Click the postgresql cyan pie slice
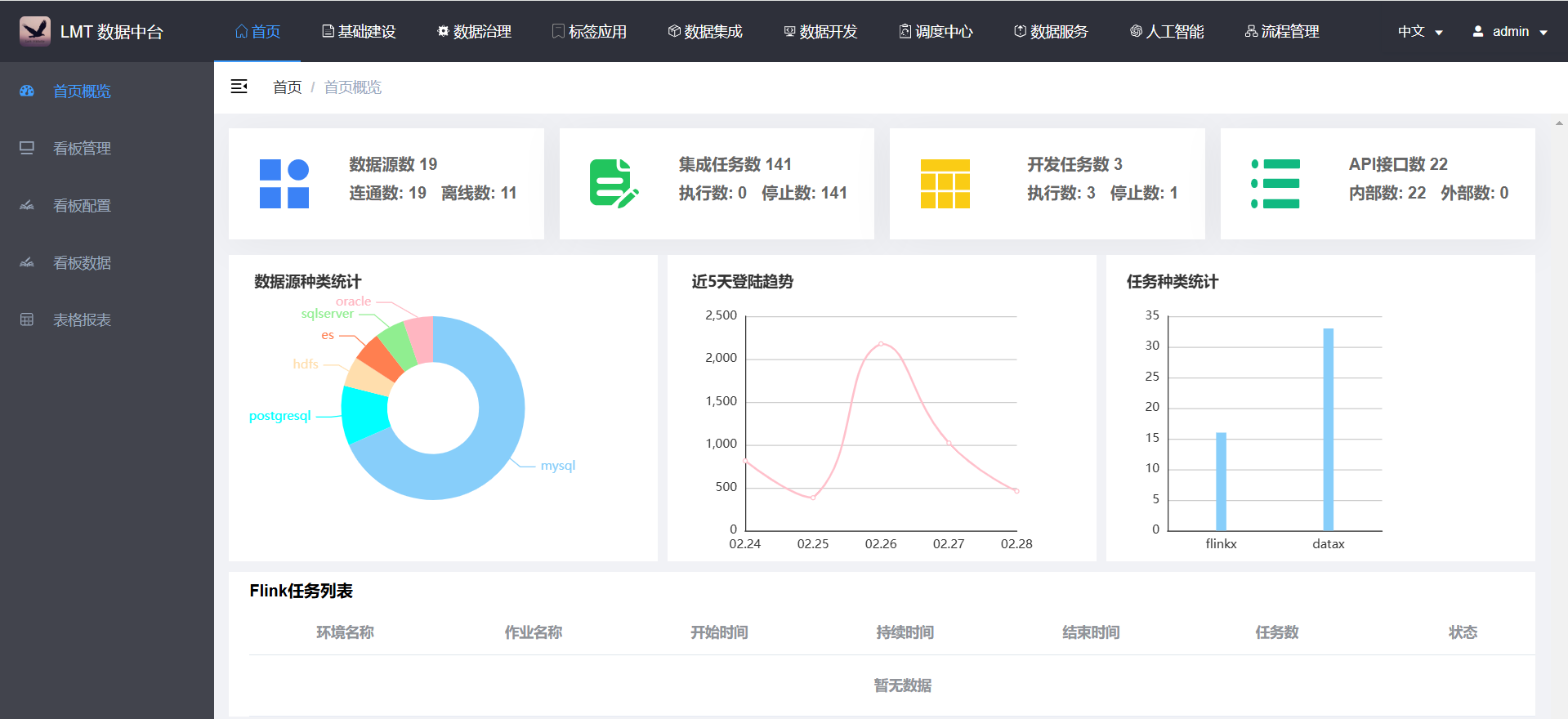 coord(364,414)
